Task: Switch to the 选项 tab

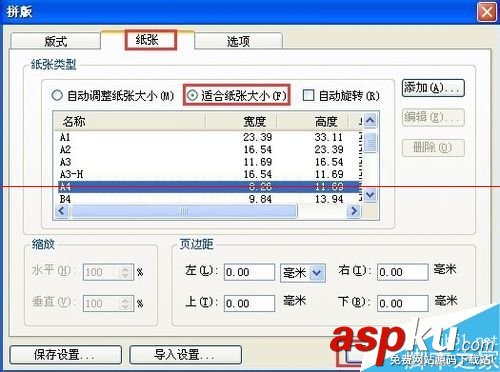Action: (238, 41)
